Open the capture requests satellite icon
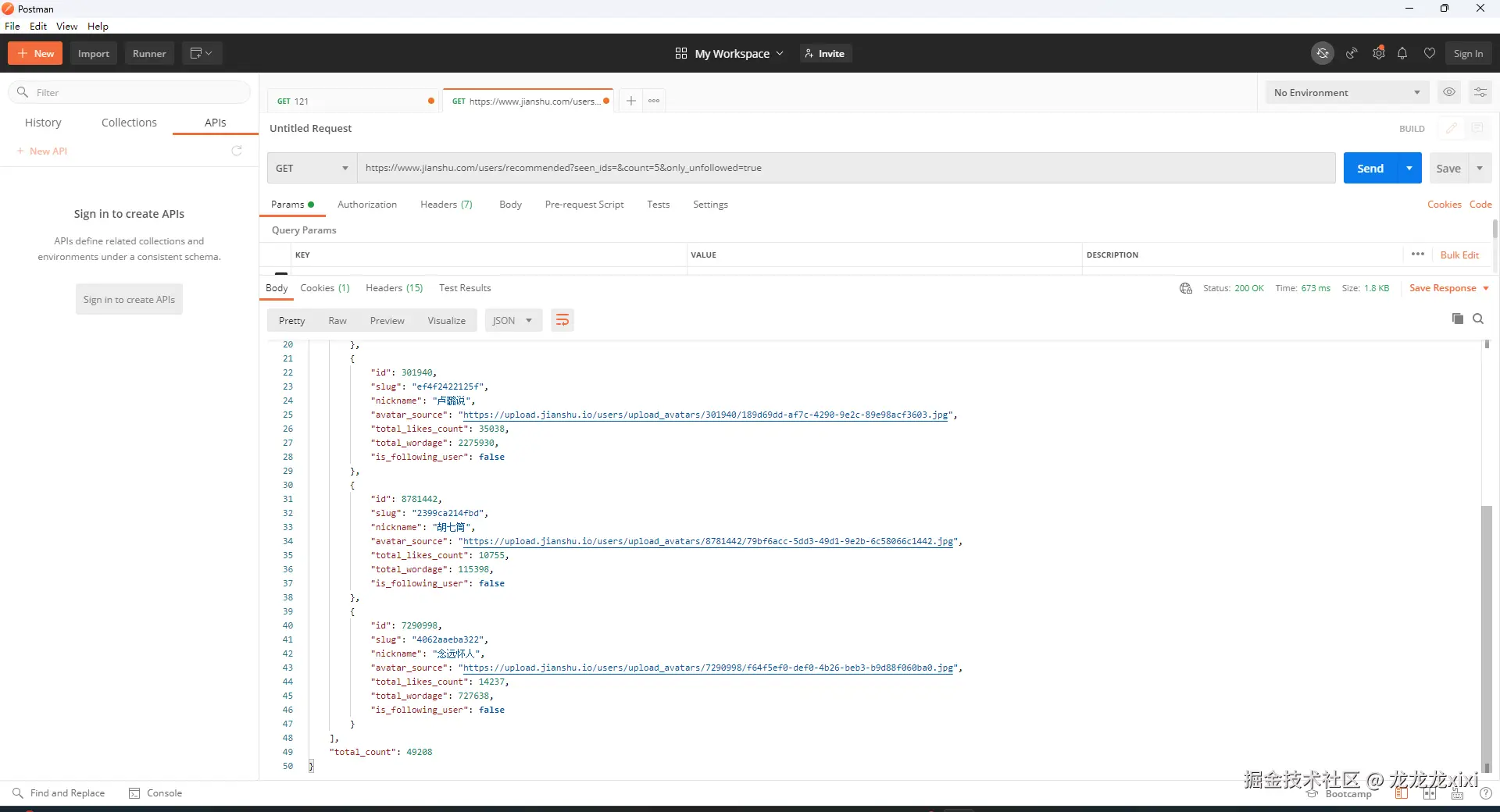This screenshot has width=1500, height=812. [1351, 53]
